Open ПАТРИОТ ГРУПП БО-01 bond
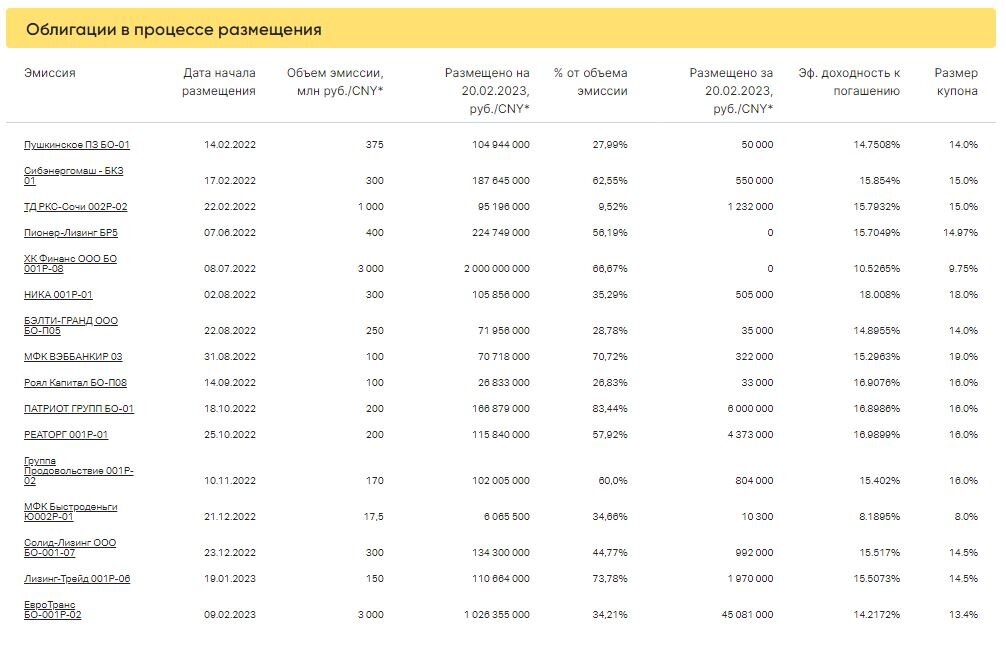The width and height of the screenshot is (1006, 648). click(x=79, y=409)
